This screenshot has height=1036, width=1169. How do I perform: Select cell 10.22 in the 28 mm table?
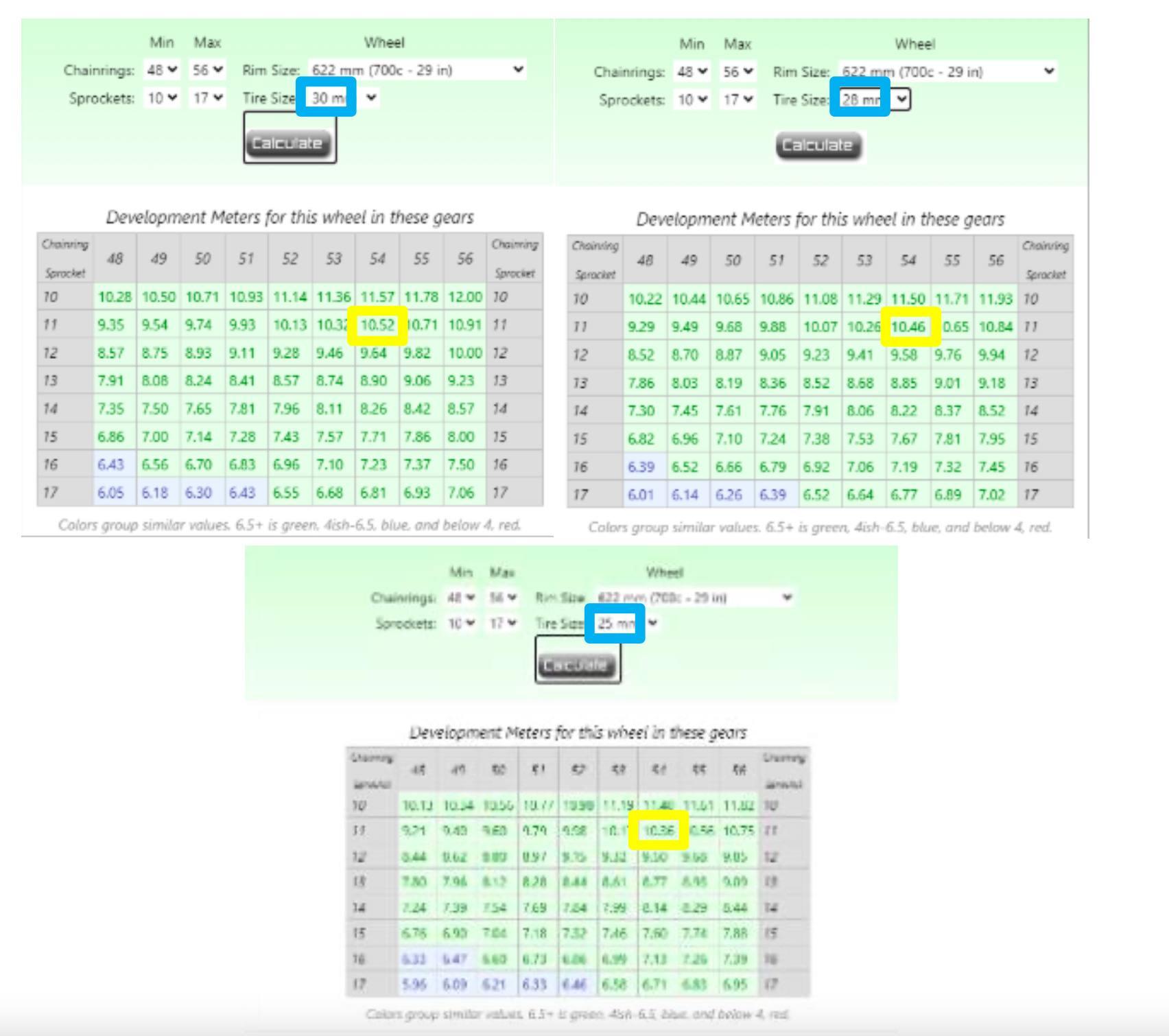point(645,299)
